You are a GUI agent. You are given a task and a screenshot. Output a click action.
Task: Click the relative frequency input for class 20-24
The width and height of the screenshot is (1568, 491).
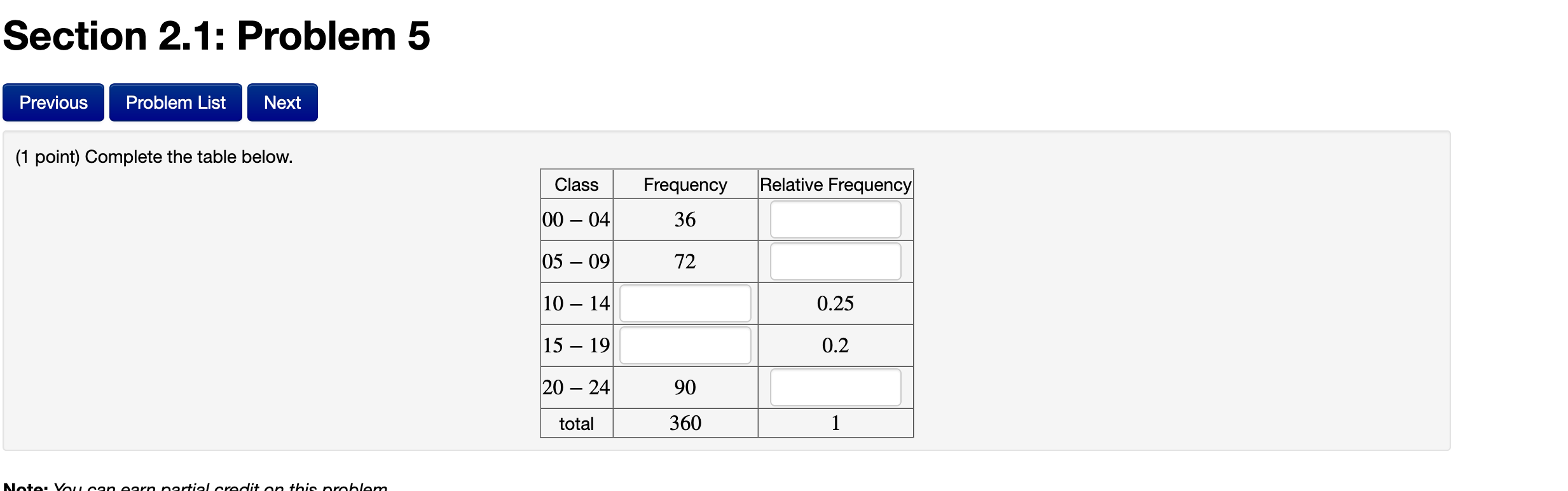click(835, 387)
